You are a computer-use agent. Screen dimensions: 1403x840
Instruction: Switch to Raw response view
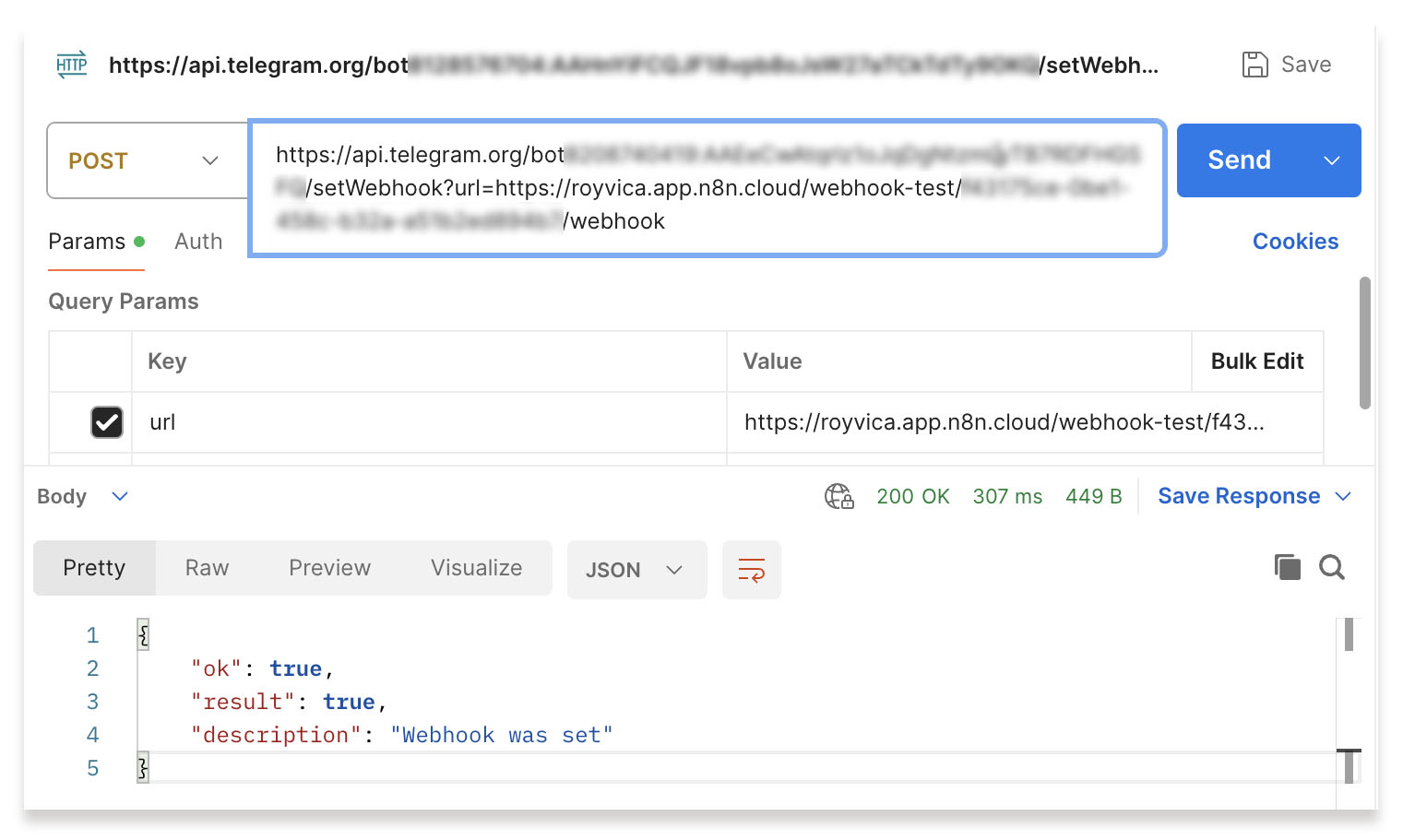point(207,568)
